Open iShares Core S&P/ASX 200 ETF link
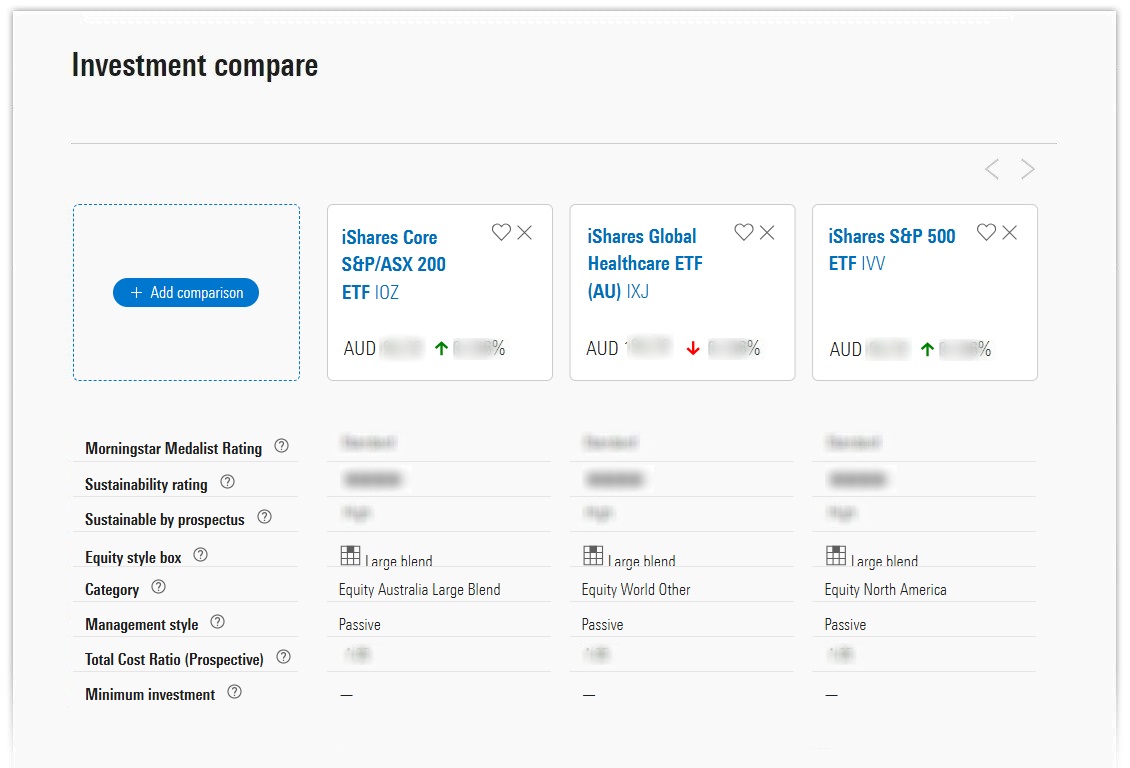 tap(393, 264)
